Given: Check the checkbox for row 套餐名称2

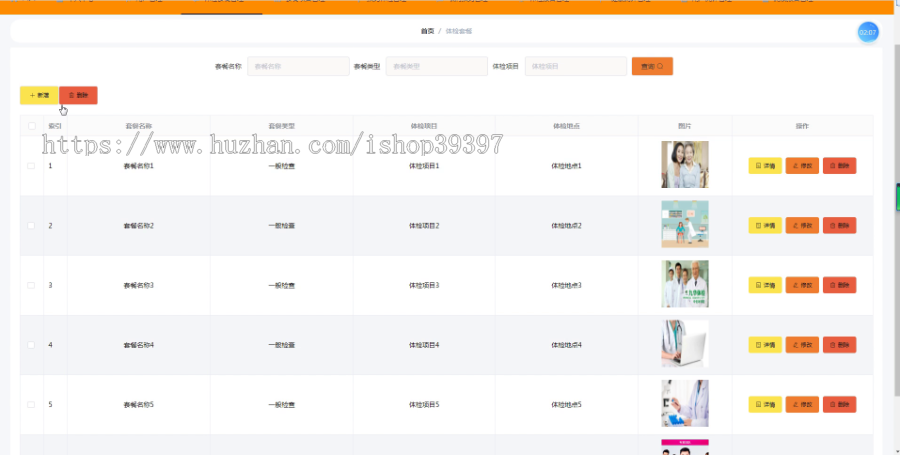Looking at the screenshot, I should [31, 225].
